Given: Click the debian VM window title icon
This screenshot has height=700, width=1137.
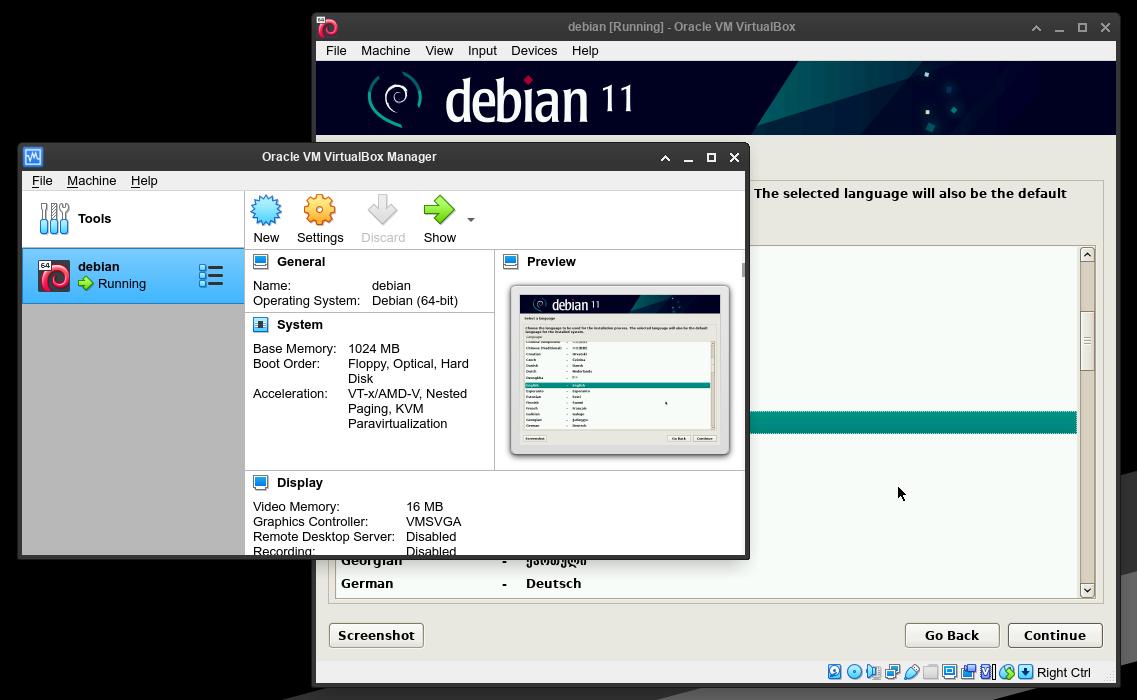Looking at the screenshot, I should pyautogui.click(x=328, y=27).
